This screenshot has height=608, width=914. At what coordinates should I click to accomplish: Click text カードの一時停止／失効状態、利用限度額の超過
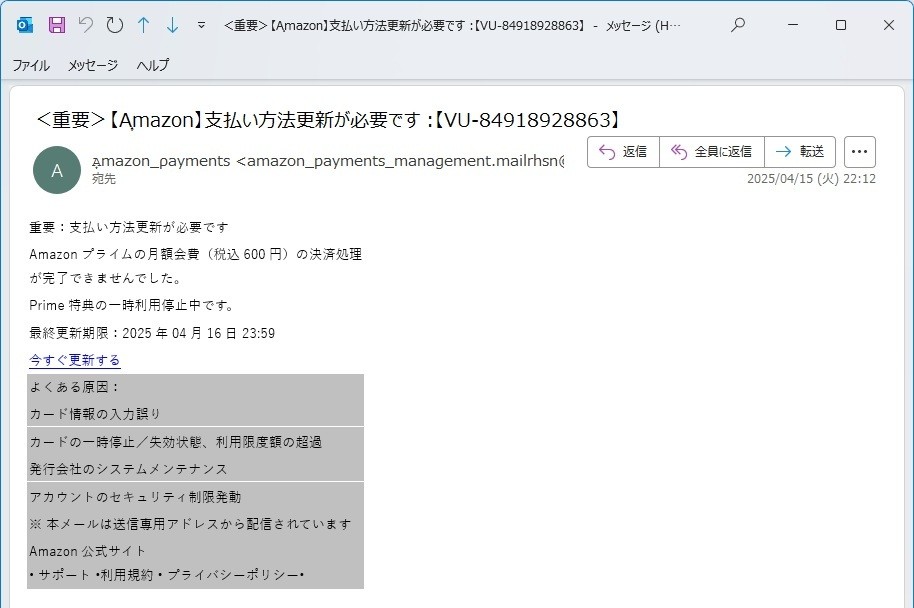coord(175,442)
